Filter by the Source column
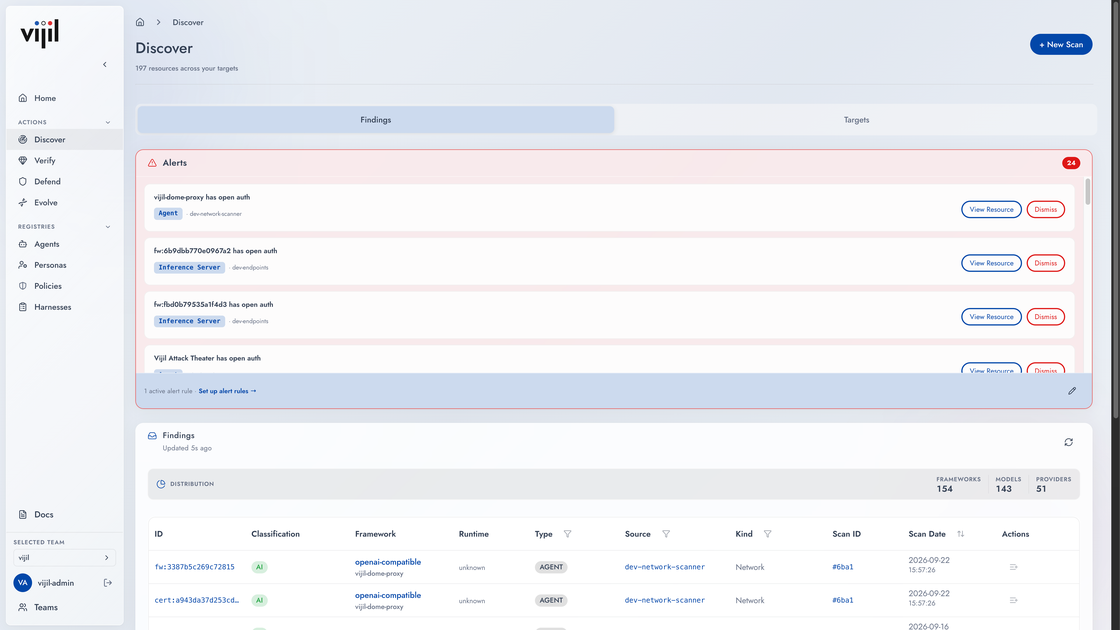Image resolution: width=1120 pixels, height=630 pixels. 666,534
